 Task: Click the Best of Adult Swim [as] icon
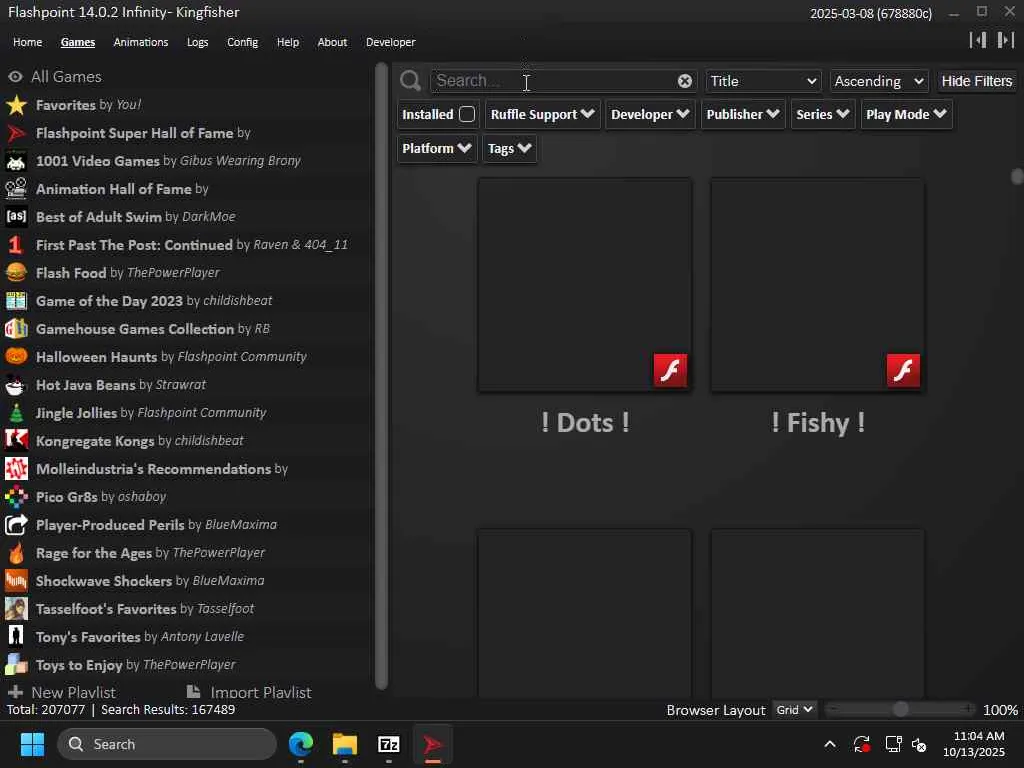[16, 216]
